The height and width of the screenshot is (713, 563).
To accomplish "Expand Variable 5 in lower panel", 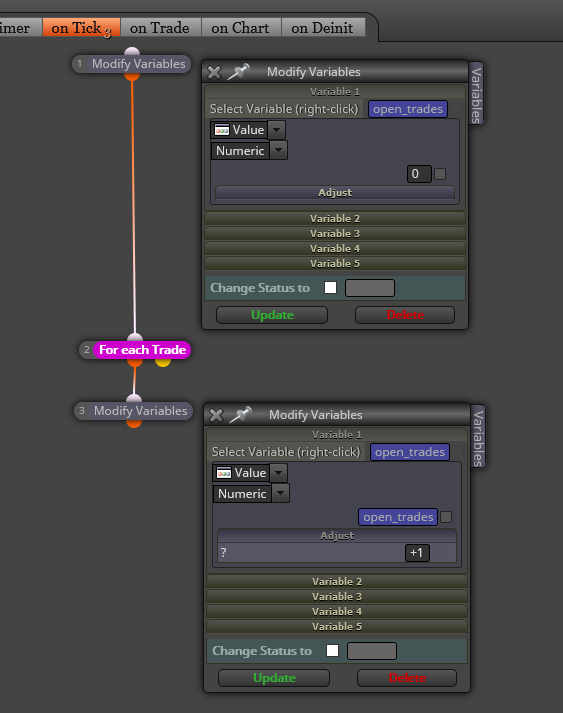I will click(337, 626).
